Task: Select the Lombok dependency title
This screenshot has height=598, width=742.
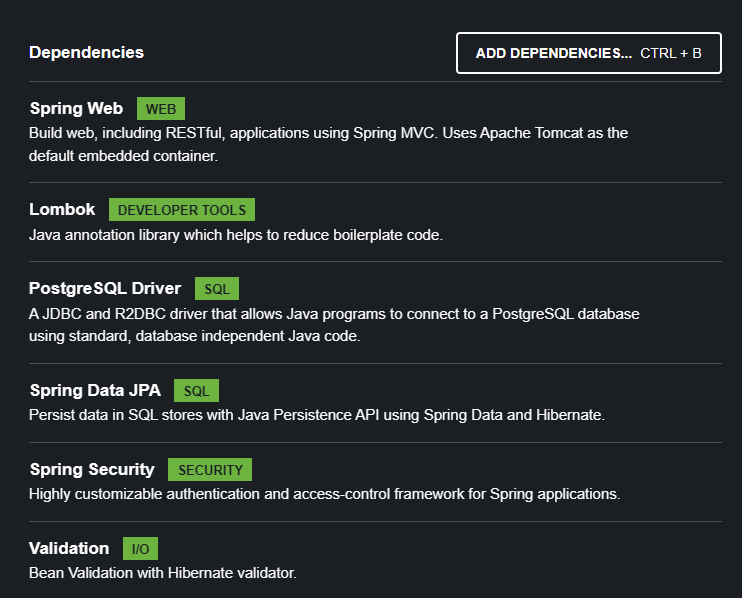Action: [x=62, y=209]
